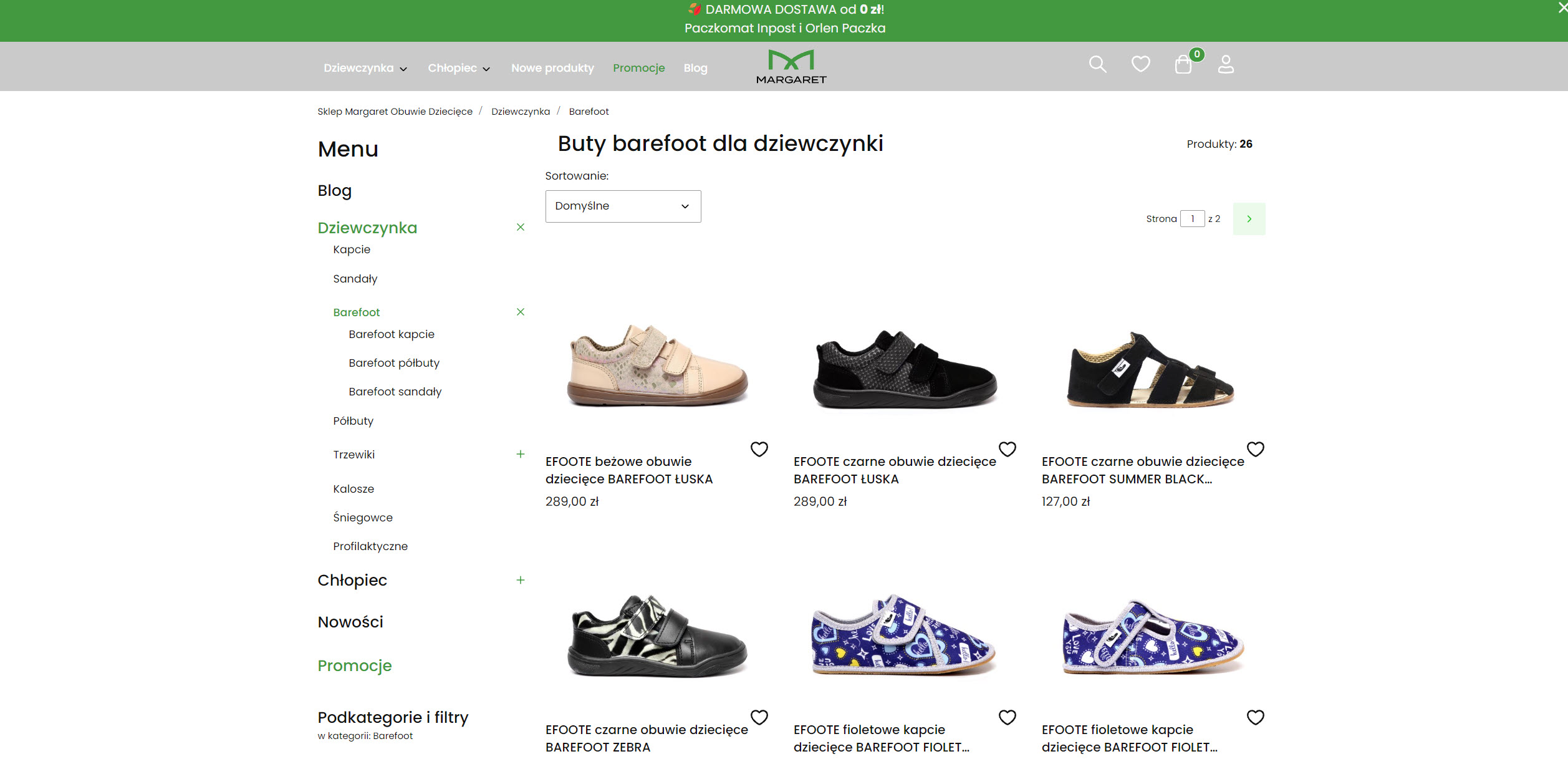Add EFOOTE BAREFOOT ZEBRA to favorites

click(759, 717)
